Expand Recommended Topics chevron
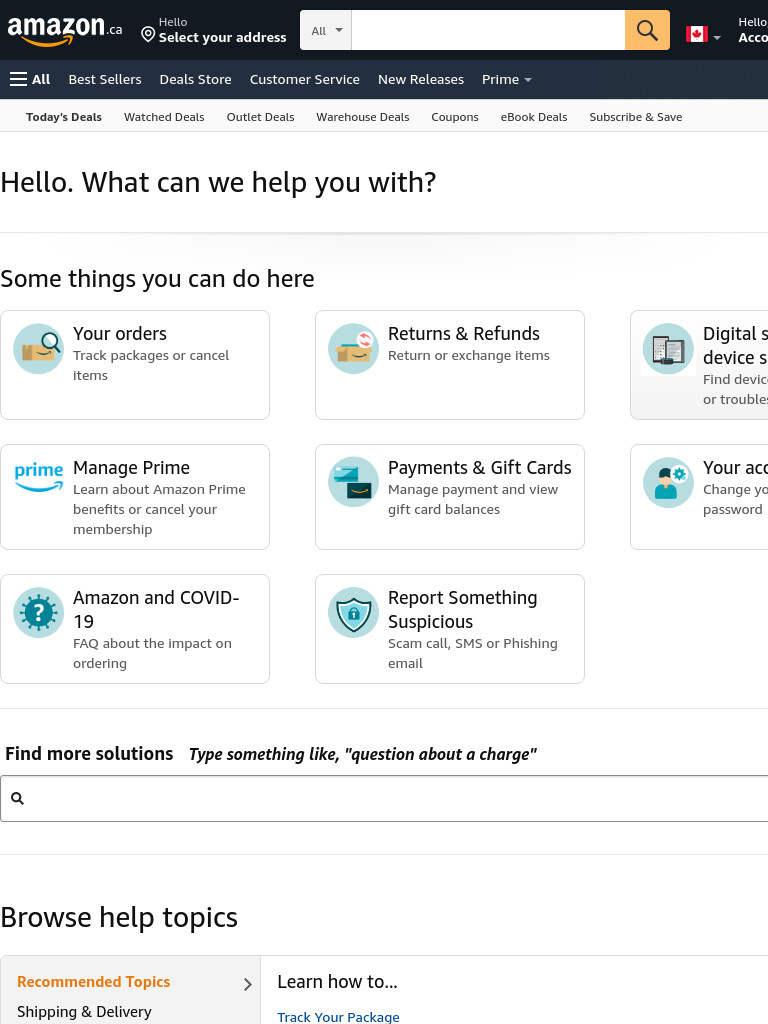 coord(248,984)
